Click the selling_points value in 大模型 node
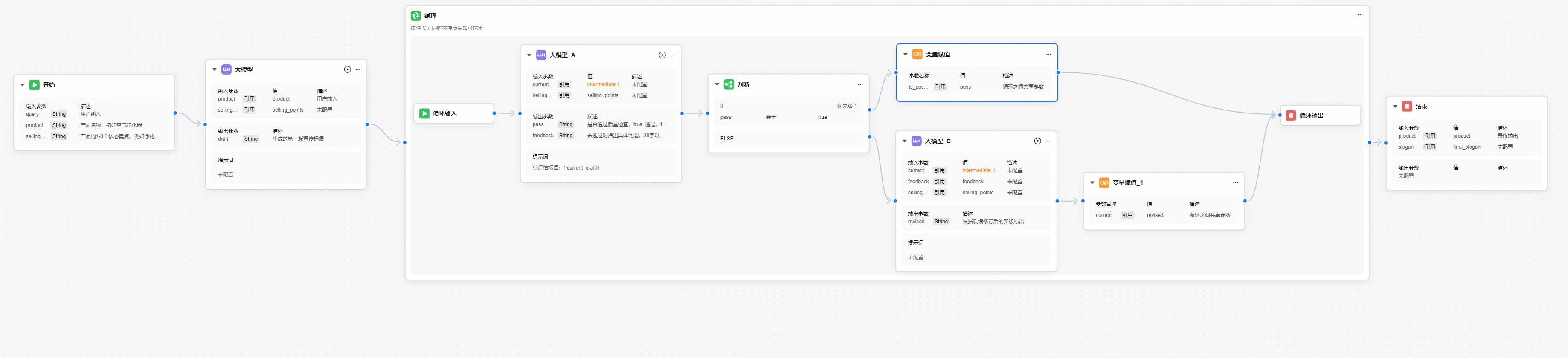 coord(288,110)
